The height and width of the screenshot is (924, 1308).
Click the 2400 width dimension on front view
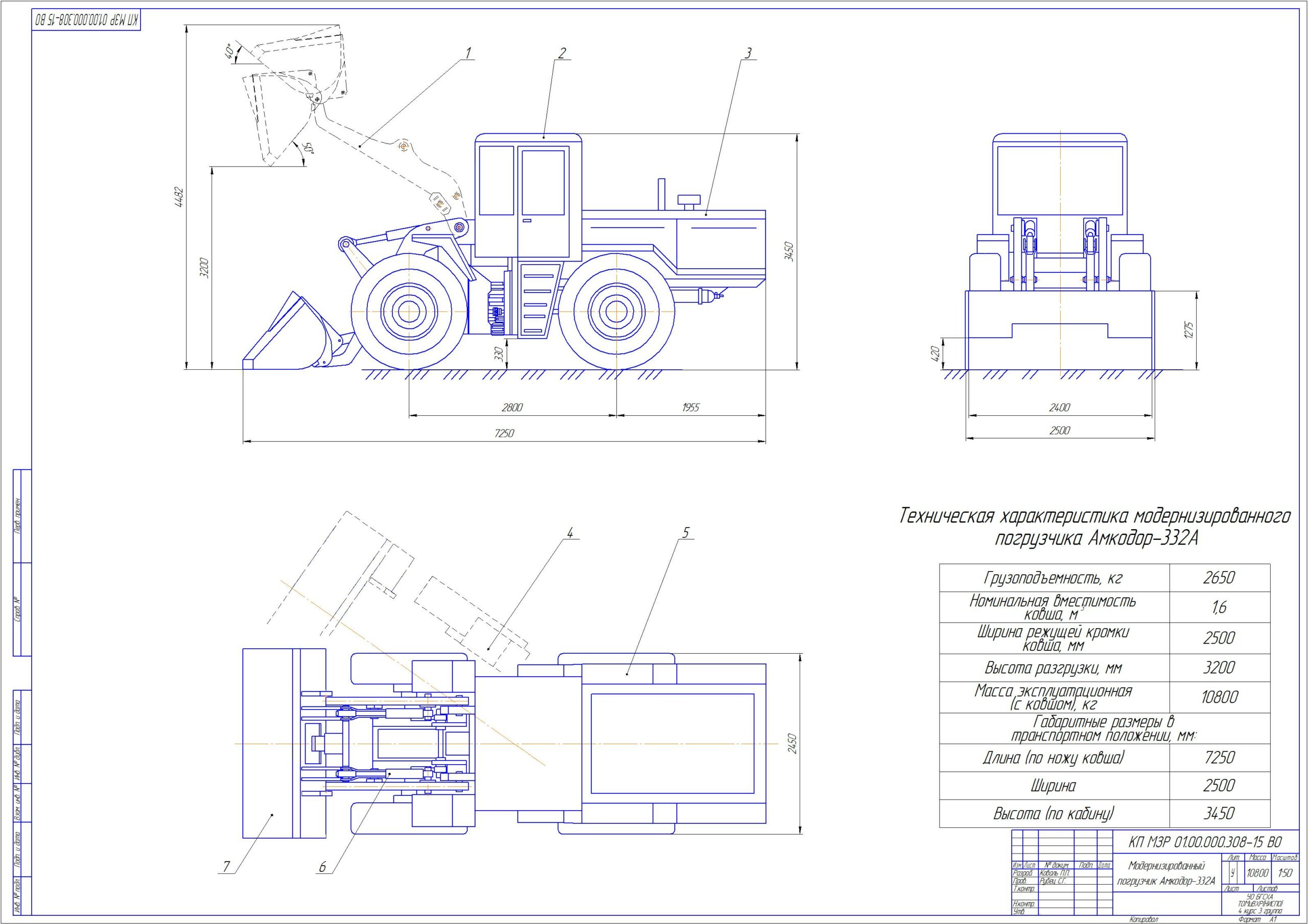[1060, 407]
